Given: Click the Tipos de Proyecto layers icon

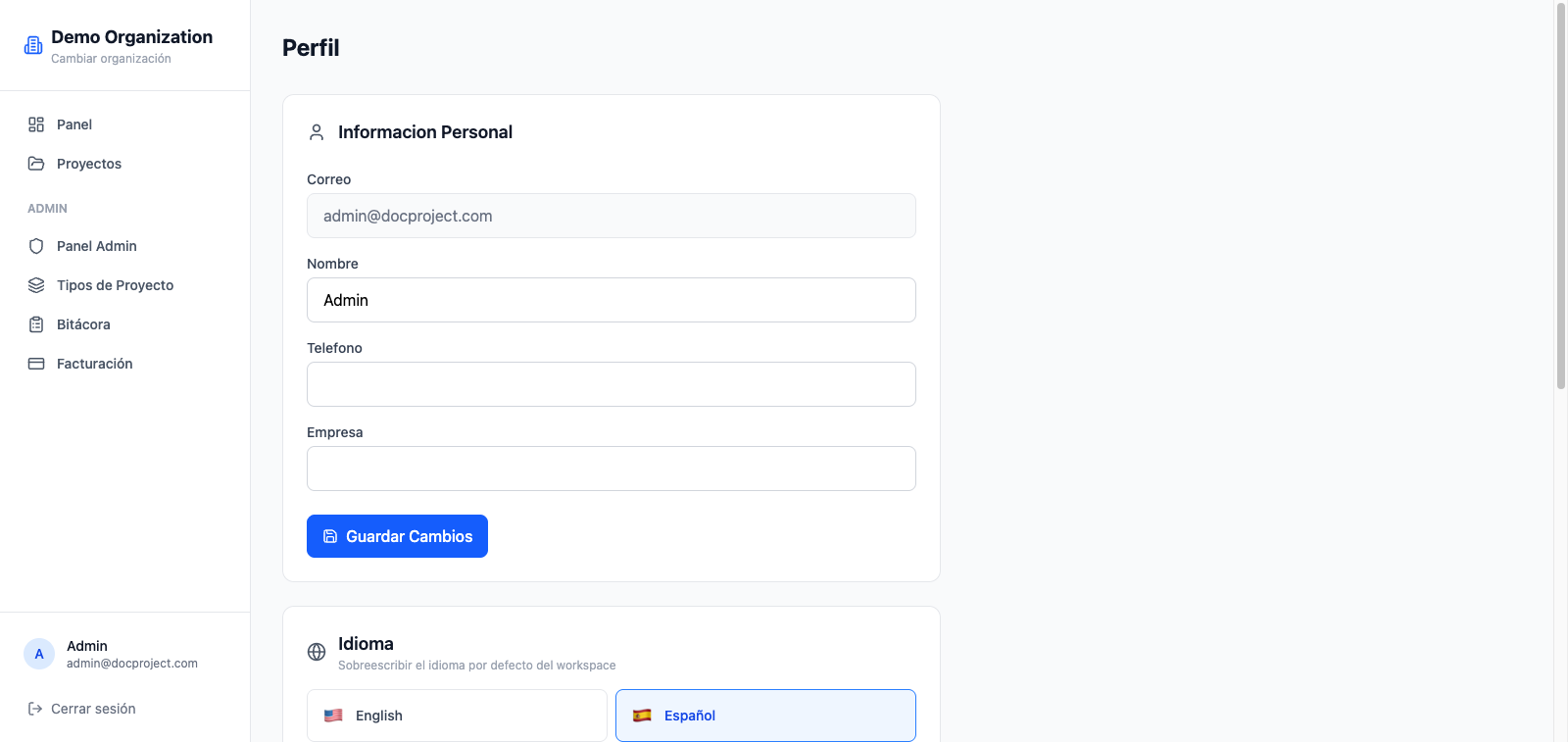Looking at the screenshot, I should (36, 285).
